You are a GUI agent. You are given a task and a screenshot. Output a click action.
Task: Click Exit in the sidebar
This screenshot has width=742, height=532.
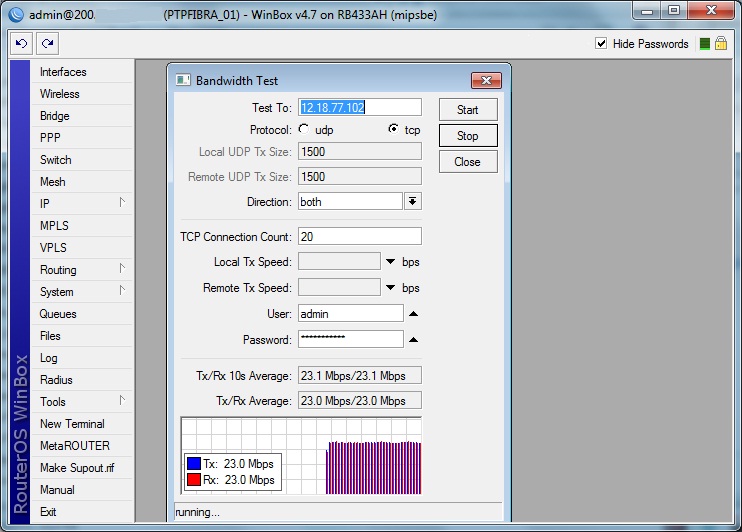click(x=81, y=512)
